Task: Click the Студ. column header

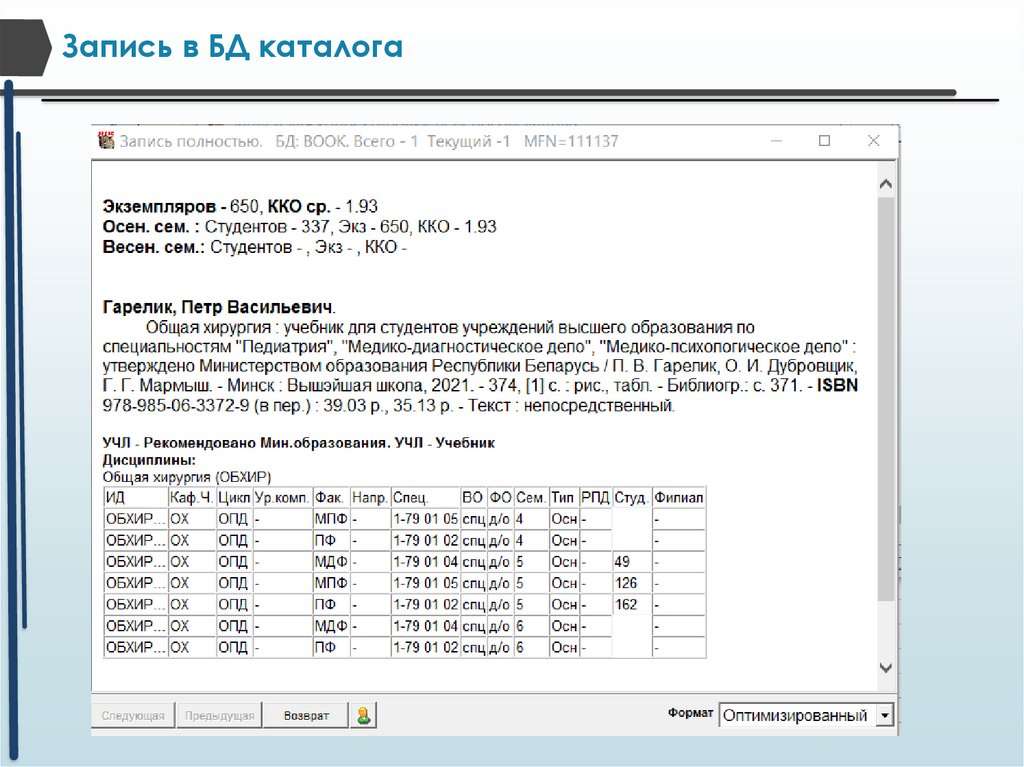Action: pyautogui.click(x=631, y=497)
